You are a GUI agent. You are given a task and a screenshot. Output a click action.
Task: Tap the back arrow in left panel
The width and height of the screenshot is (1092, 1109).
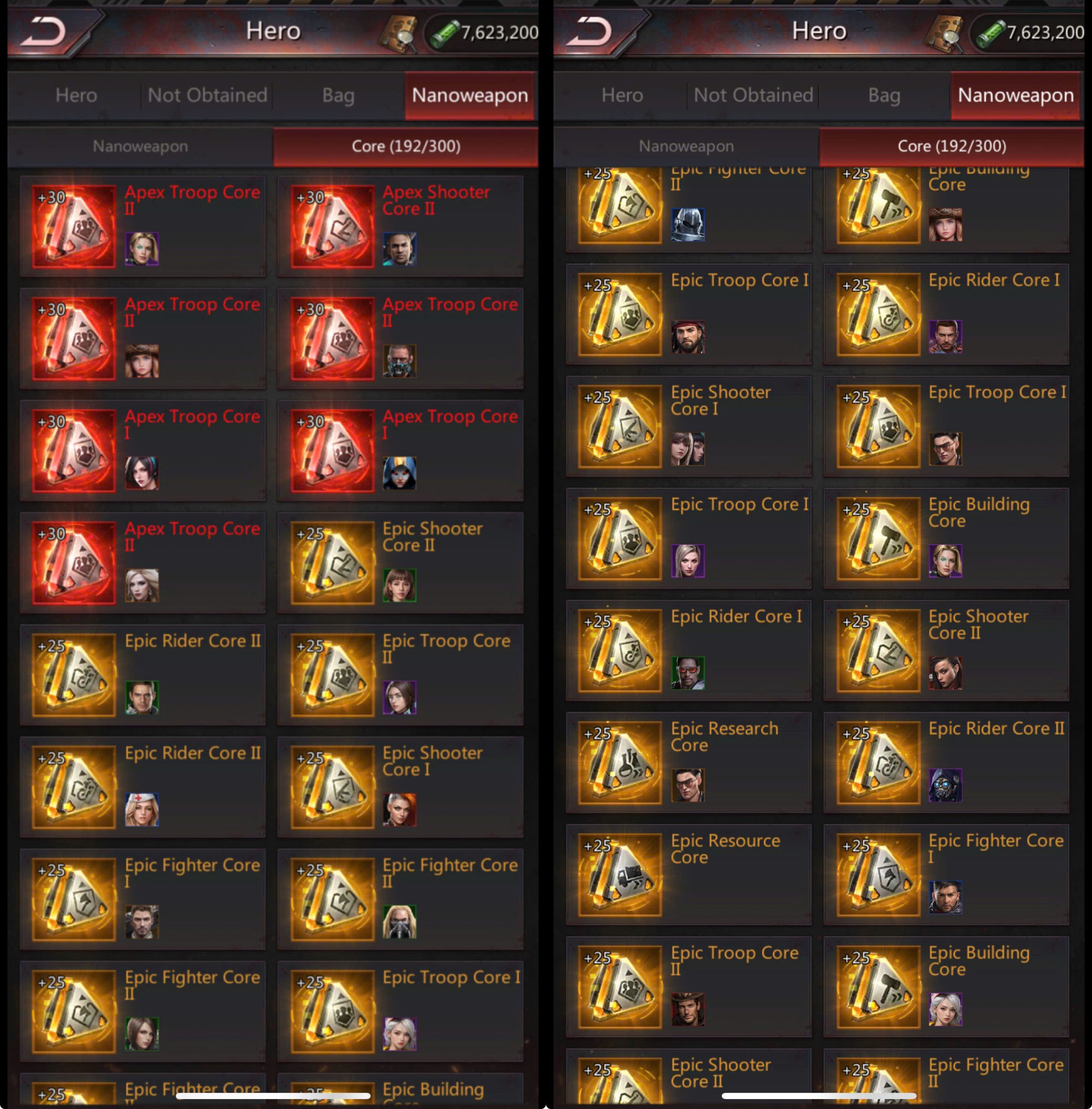pyautogui.click(x=44, y=31)
